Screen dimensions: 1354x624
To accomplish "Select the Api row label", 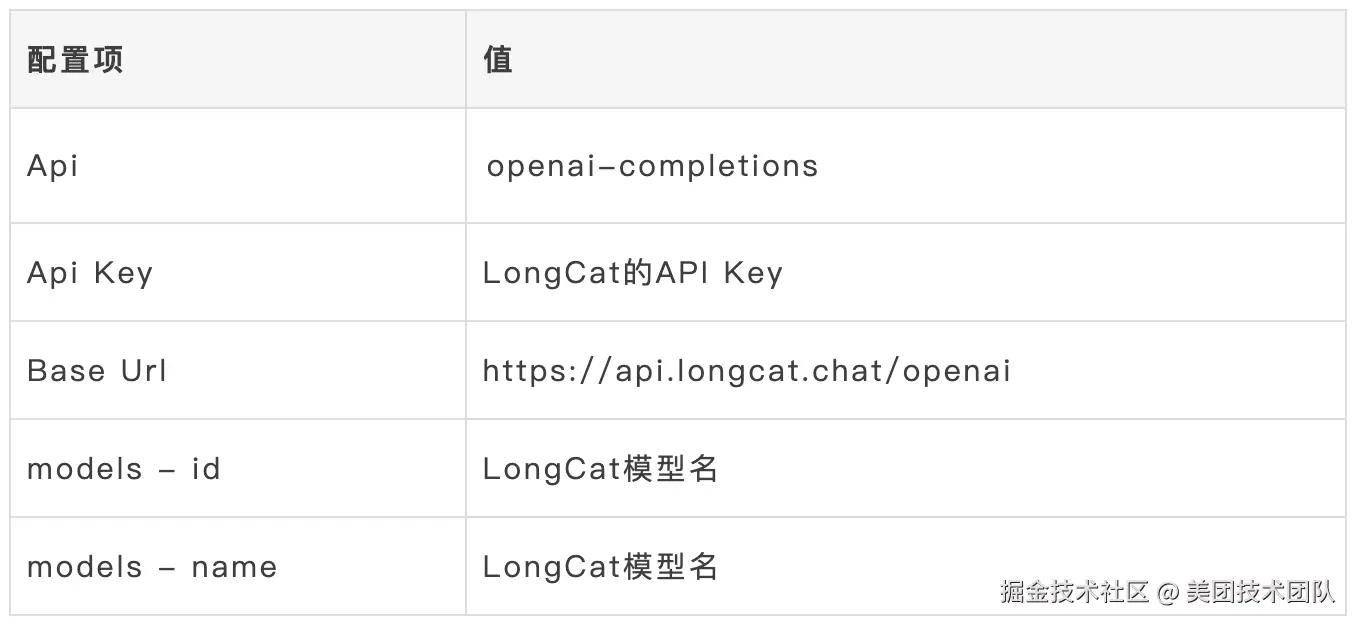I will [52, 166].
